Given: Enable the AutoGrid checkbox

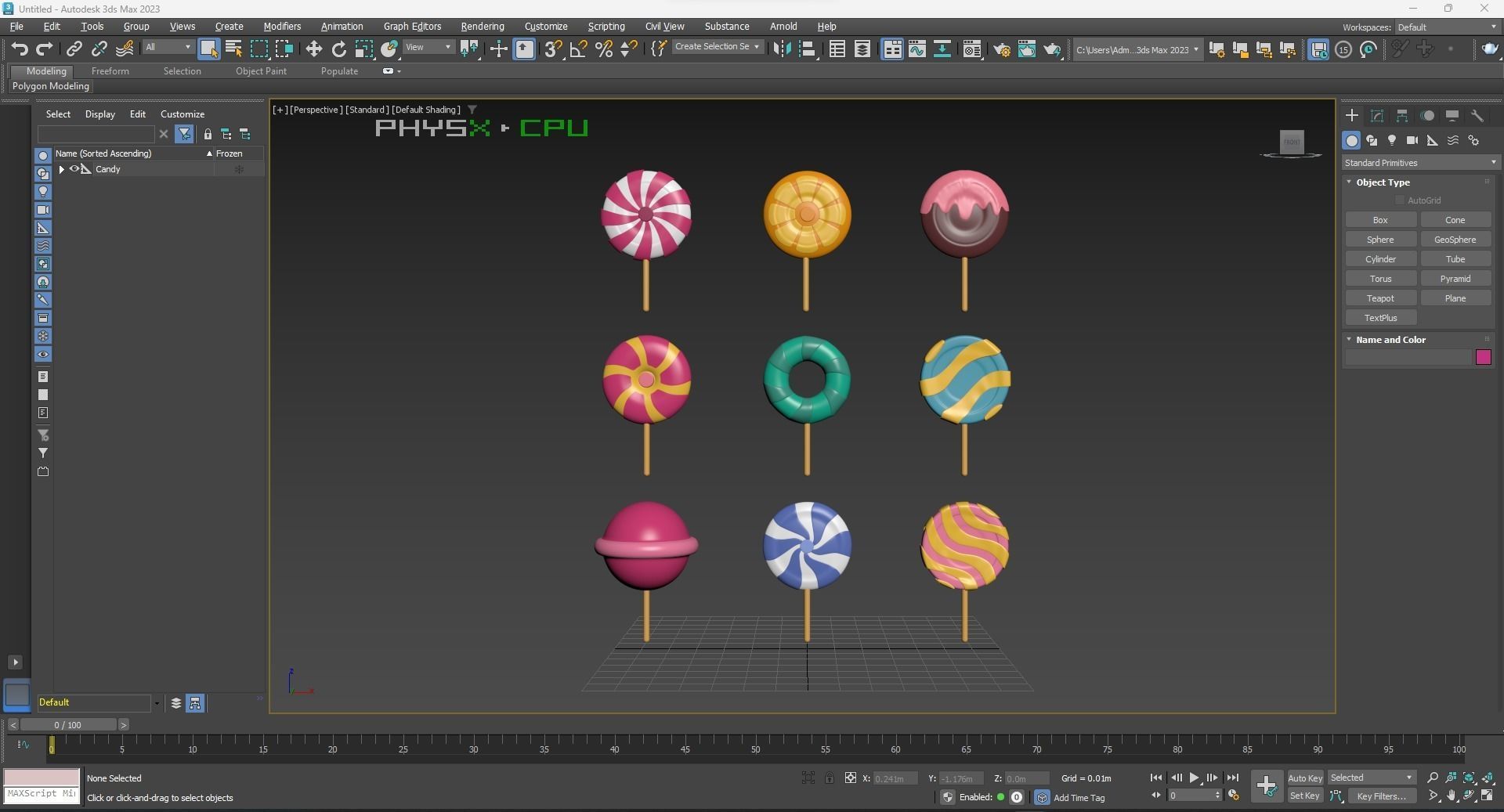Looking at the screenshot, I should click(1400, 200).
